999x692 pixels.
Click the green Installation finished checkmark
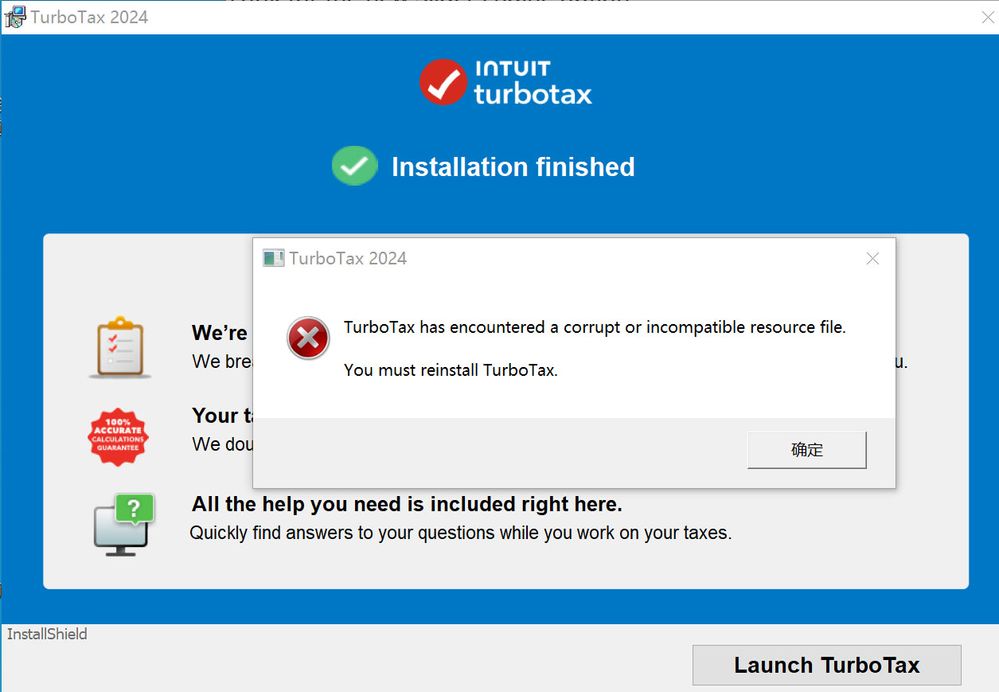click(x=354, y=166)
